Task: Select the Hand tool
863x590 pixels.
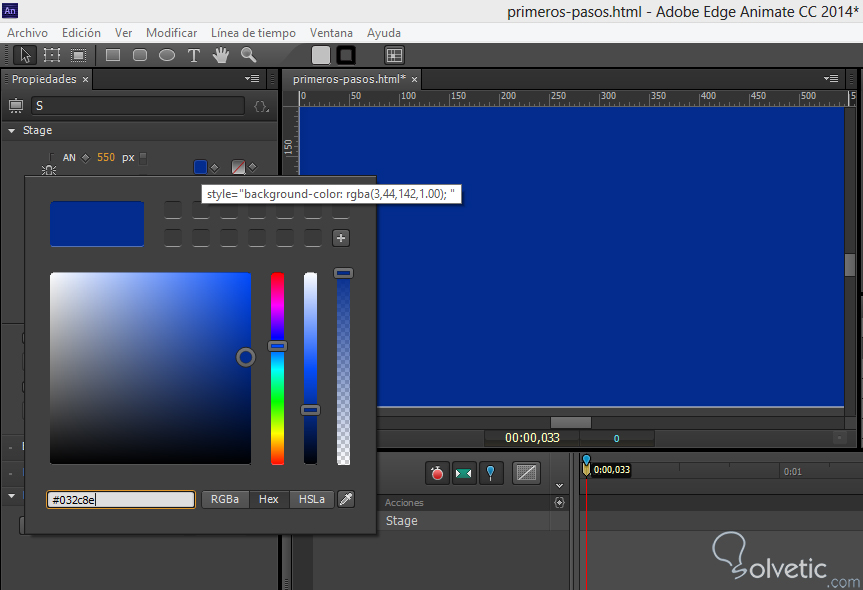Action: tap(221, 55)
